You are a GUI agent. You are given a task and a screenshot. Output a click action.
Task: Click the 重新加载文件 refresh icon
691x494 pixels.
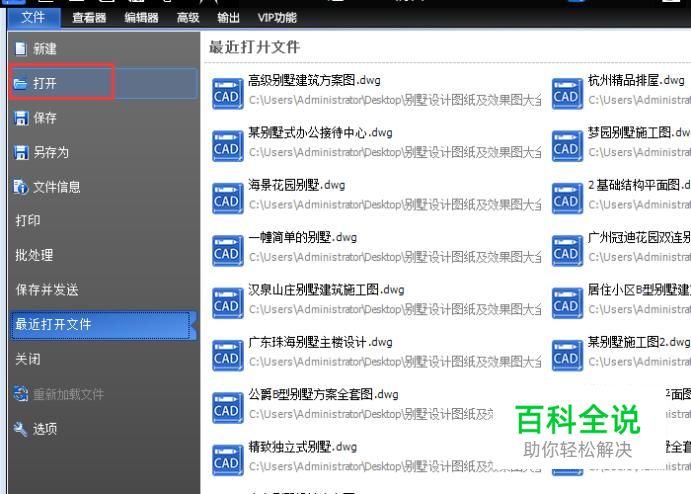(x=20, y=393)
